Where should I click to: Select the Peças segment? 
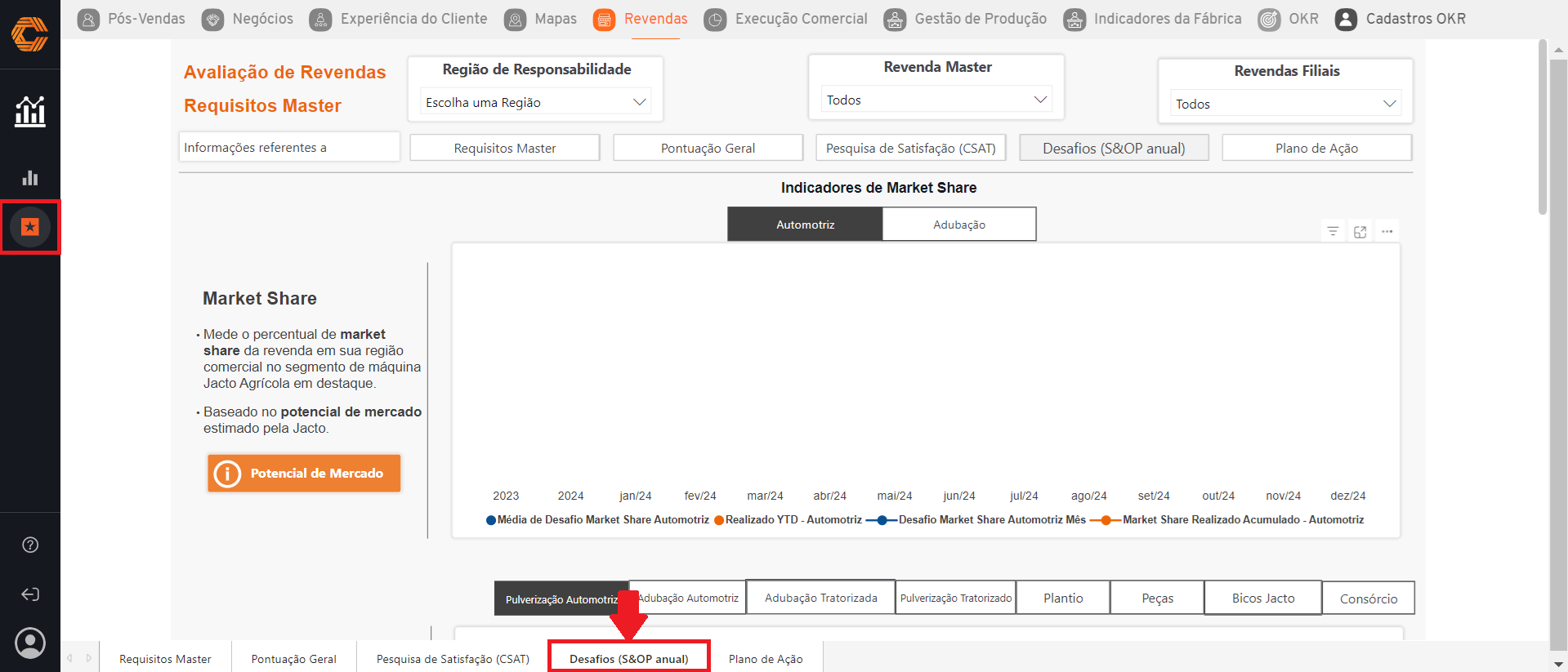point(1157,598)
